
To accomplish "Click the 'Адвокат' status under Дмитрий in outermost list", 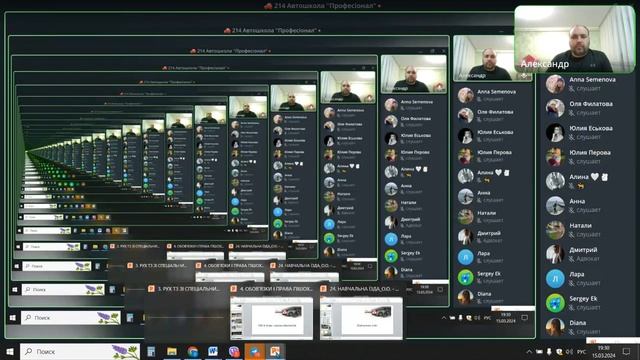I will pyautogui.click(x=588, y=259).
